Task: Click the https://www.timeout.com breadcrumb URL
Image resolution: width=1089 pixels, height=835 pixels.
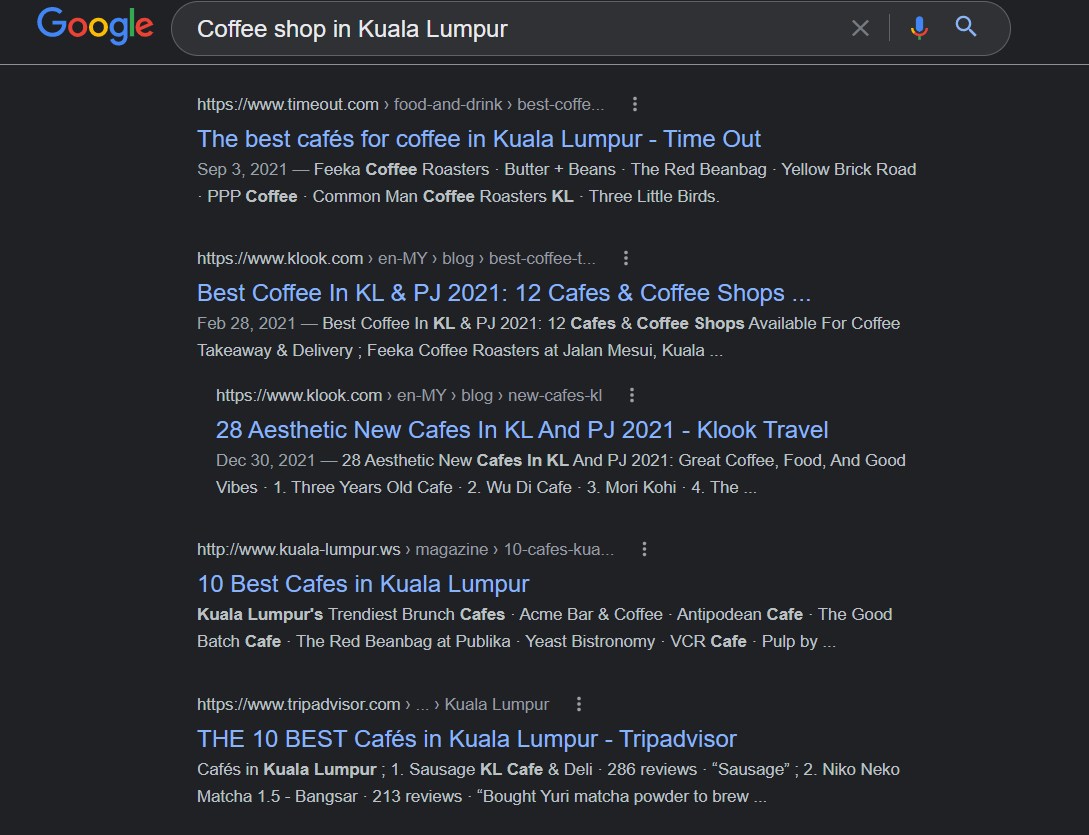Action: pyautogui.click(x=401, y=104)
